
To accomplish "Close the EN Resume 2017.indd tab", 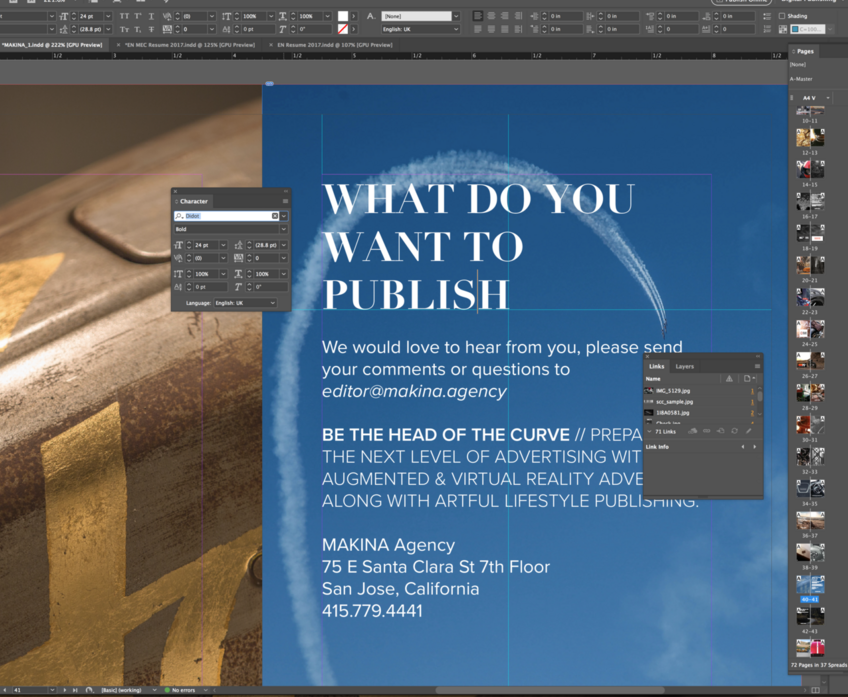I will click(271, 45).
